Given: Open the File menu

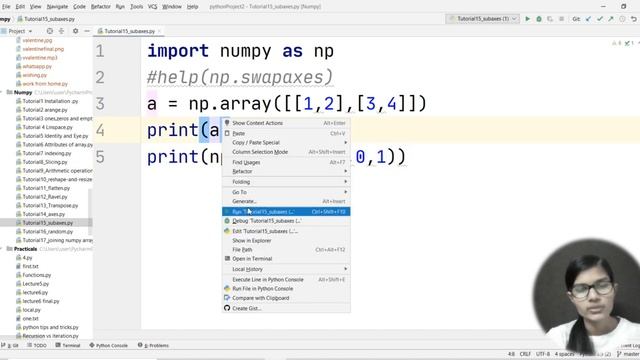Looking at the screenshot, I should [x=6, y=7].
